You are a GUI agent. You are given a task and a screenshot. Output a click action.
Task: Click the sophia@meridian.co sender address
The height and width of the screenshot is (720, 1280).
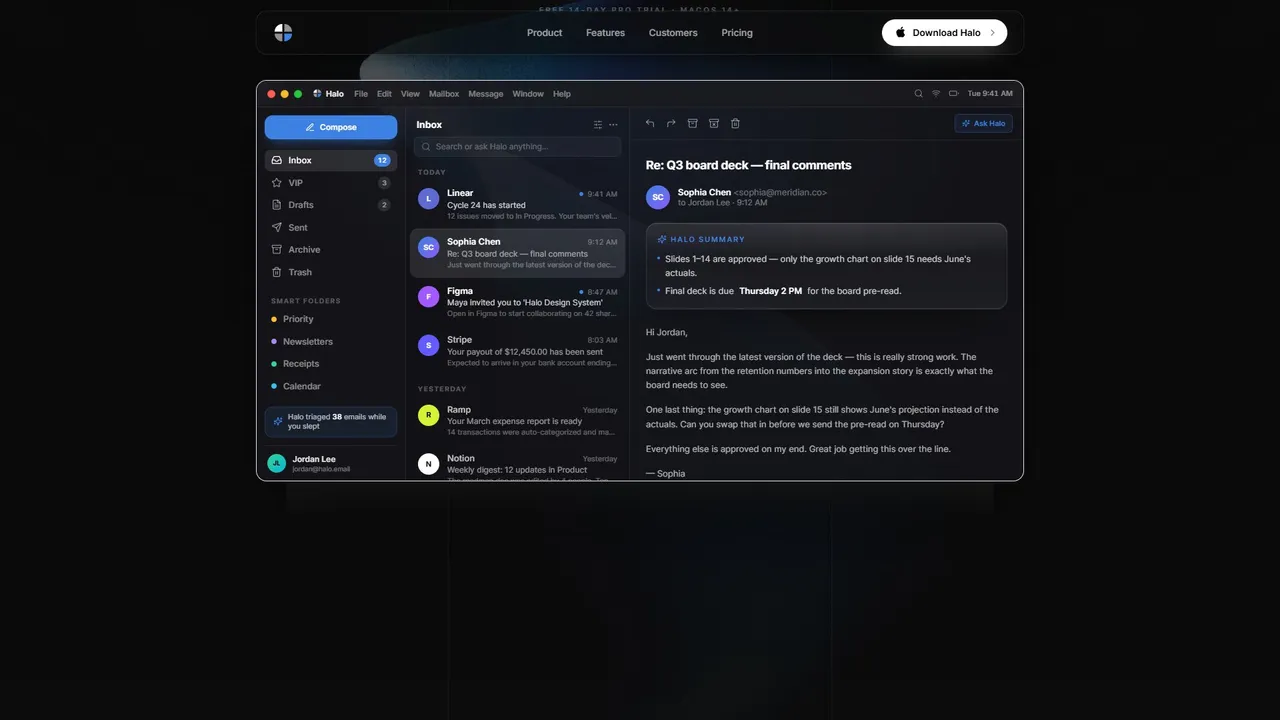click(x=781, y=192)
